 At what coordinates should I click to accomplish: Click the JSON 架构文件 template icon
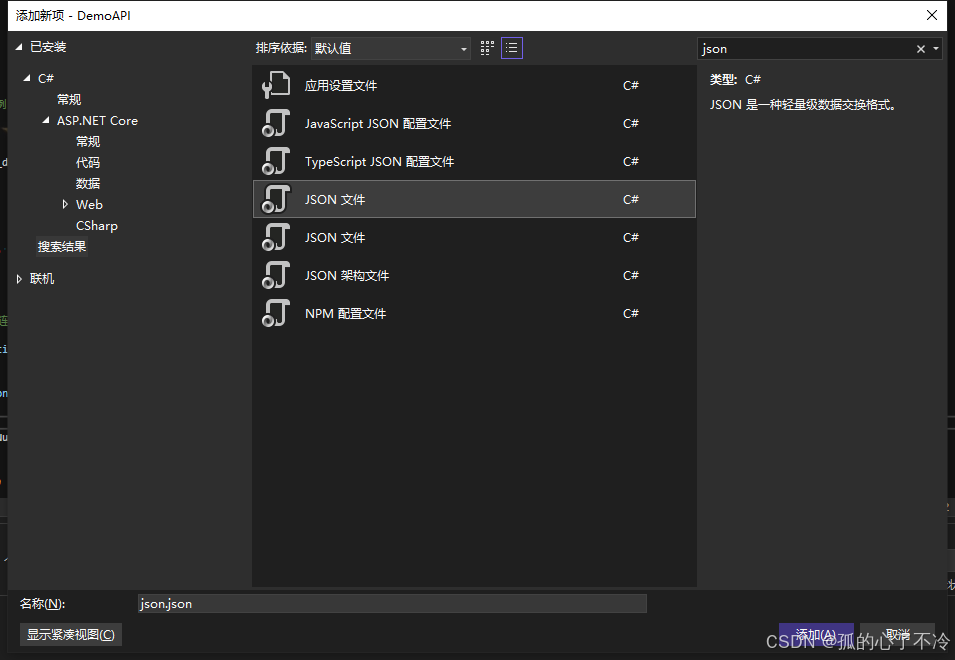pos(276,275)
